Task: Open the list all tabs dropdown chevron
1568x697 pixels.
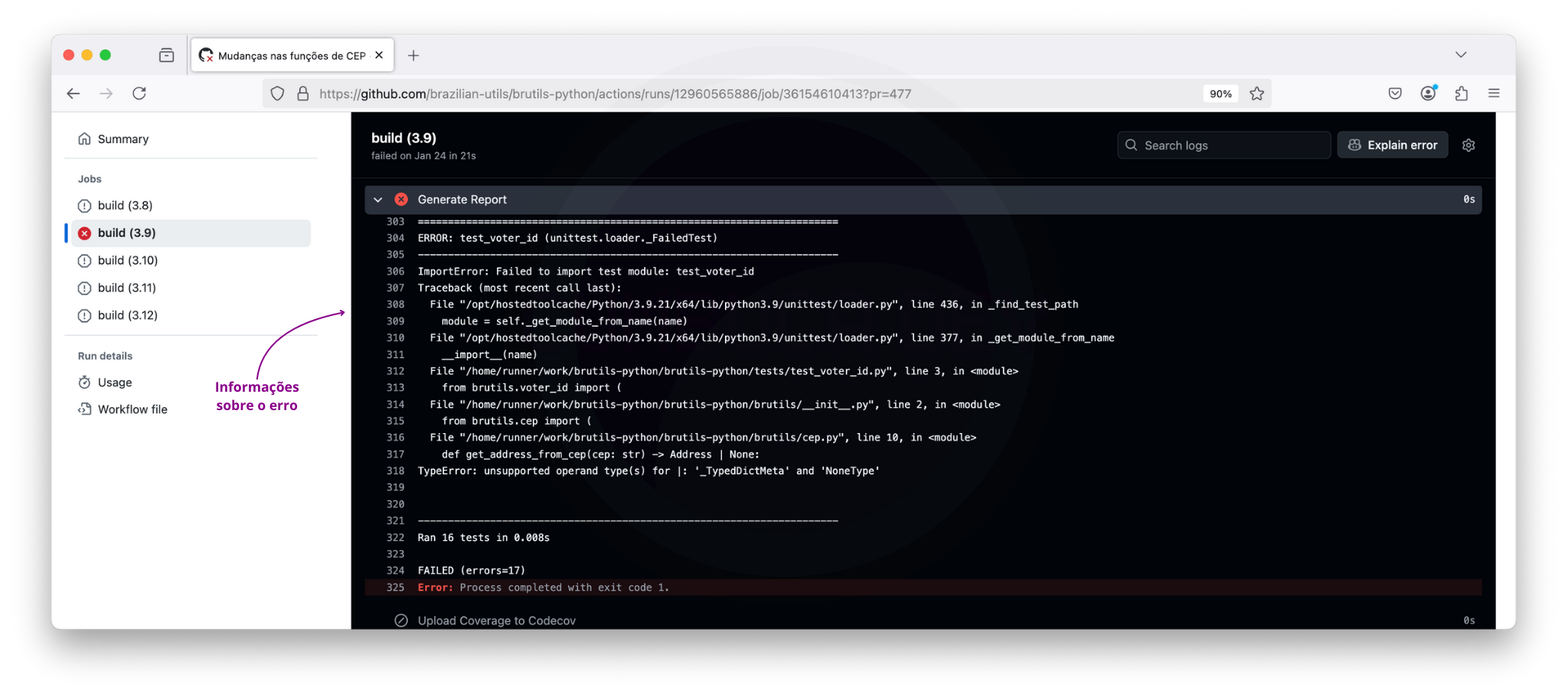Action: click(1460, 55)
